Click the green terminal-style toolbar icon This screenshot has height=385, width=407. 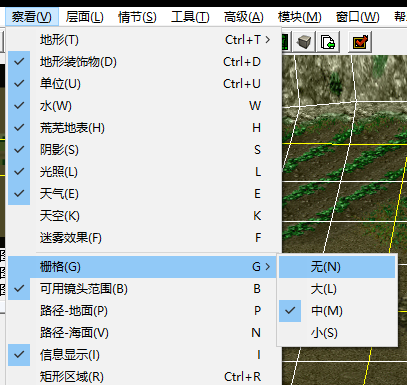pos(285,42)
